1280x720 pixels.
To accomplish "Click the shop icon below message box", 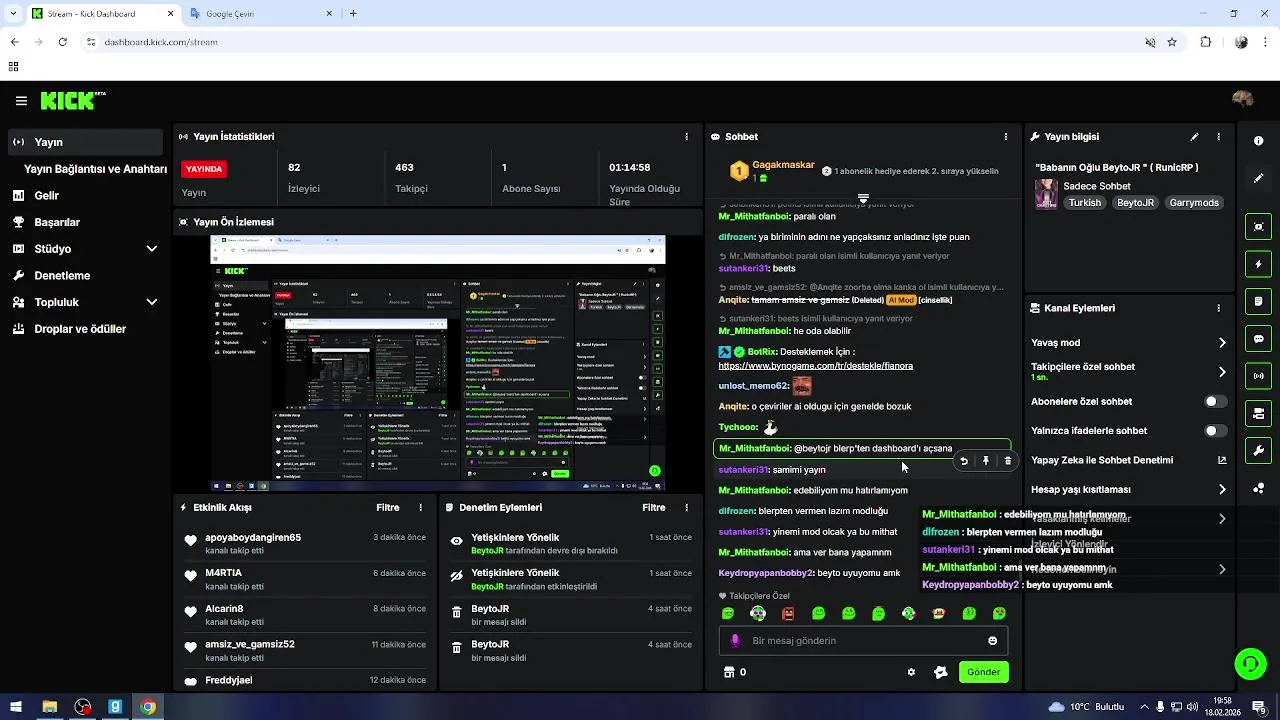I will point(729,672).
